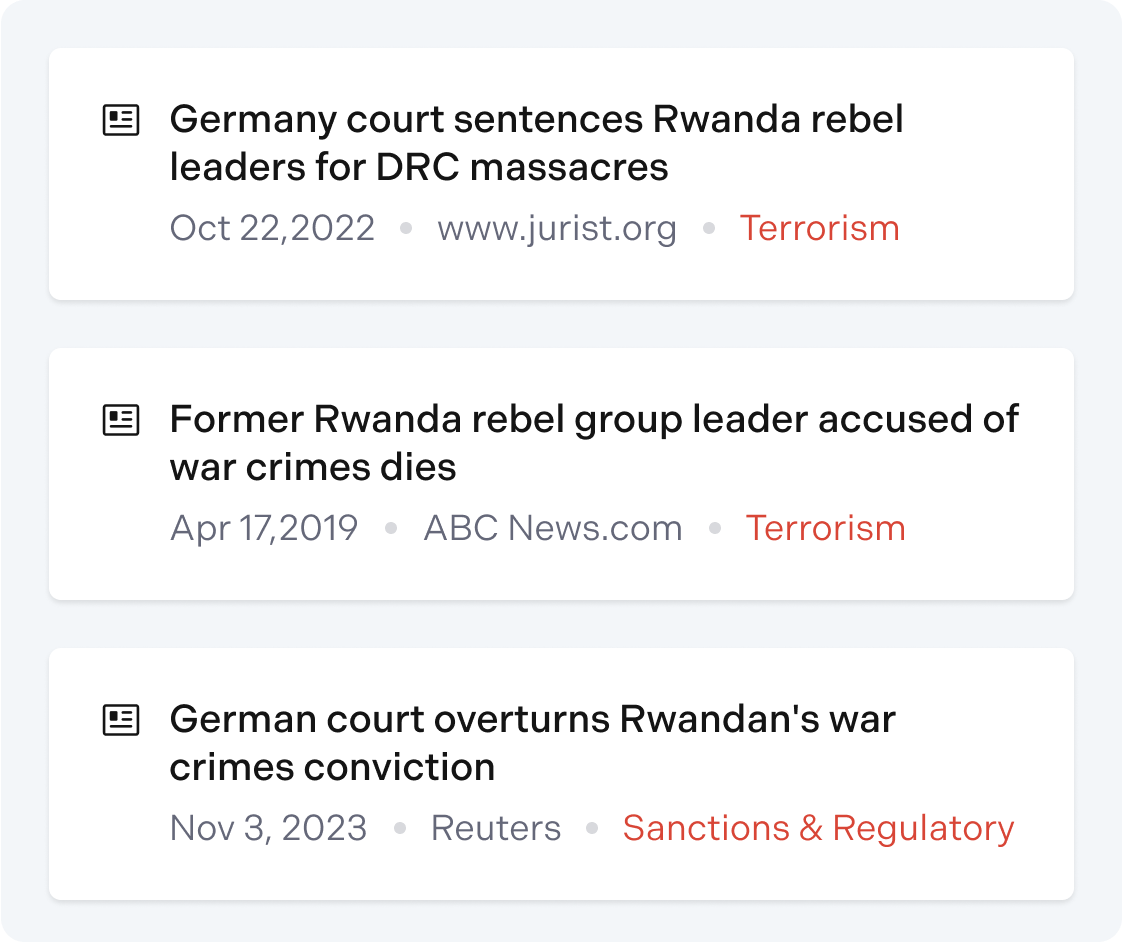Click the news icon beside the Germany court headline
This screenshot has width=1122, height=942.
click(122, 120)
